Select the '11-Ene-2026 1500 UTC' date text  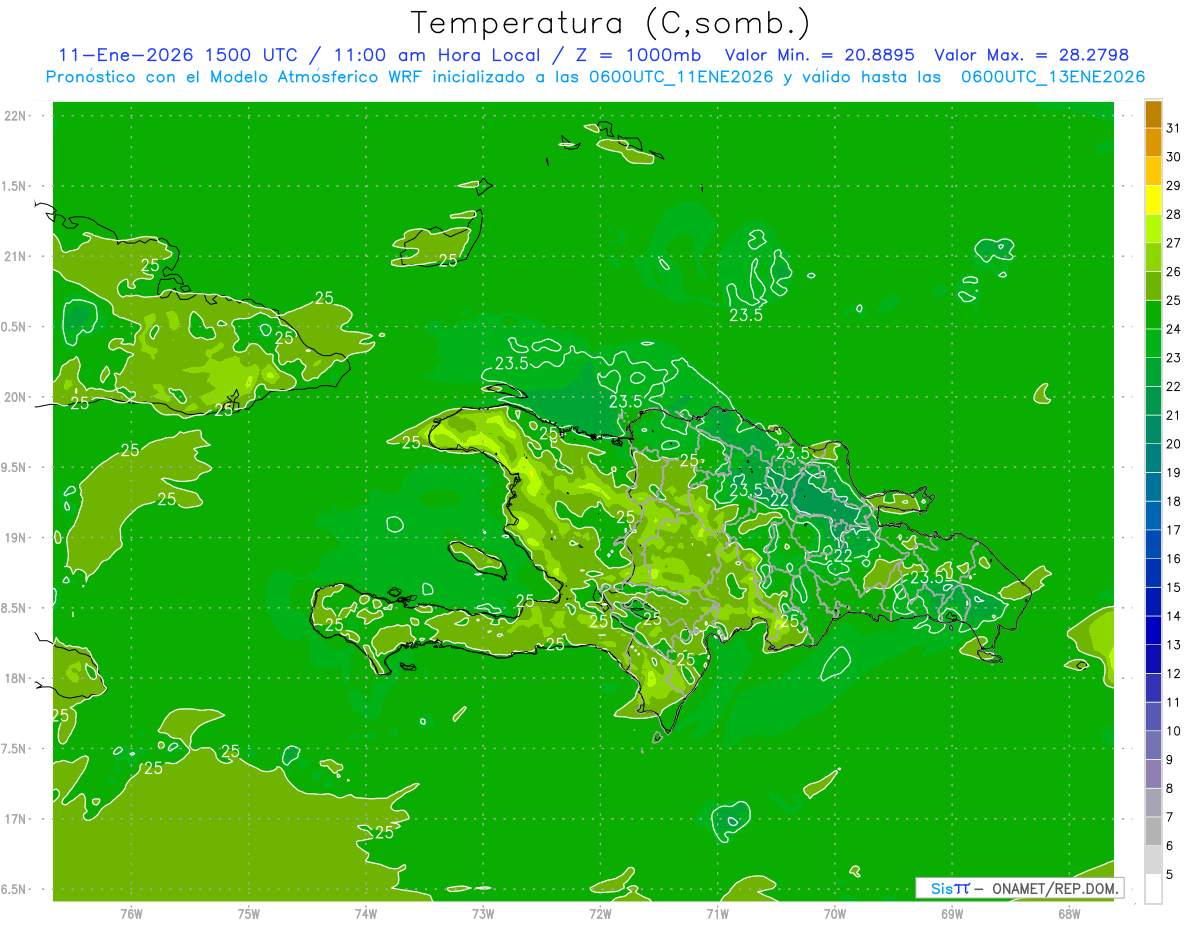(177, 55)
